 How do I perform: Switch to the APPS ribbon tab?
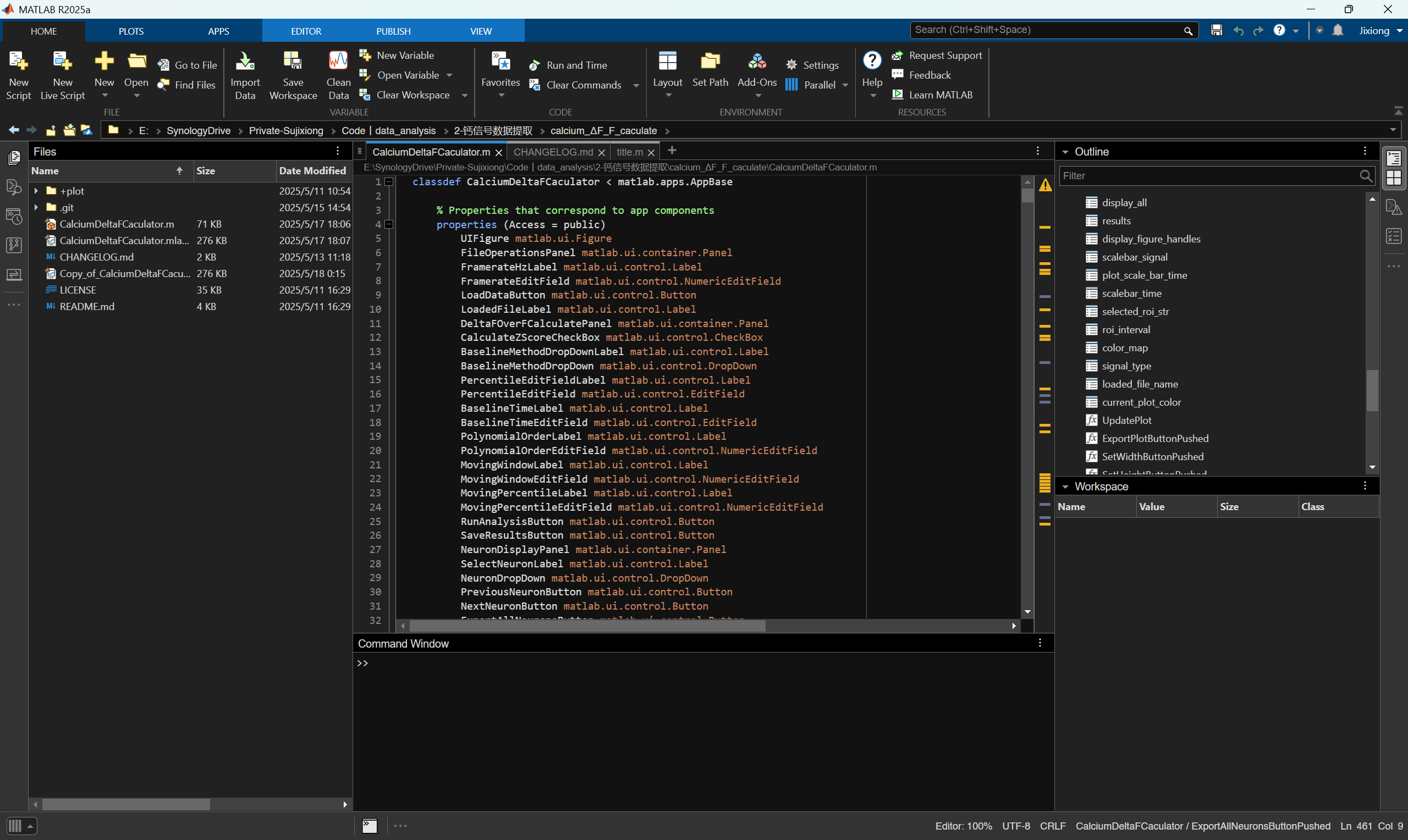218,31
